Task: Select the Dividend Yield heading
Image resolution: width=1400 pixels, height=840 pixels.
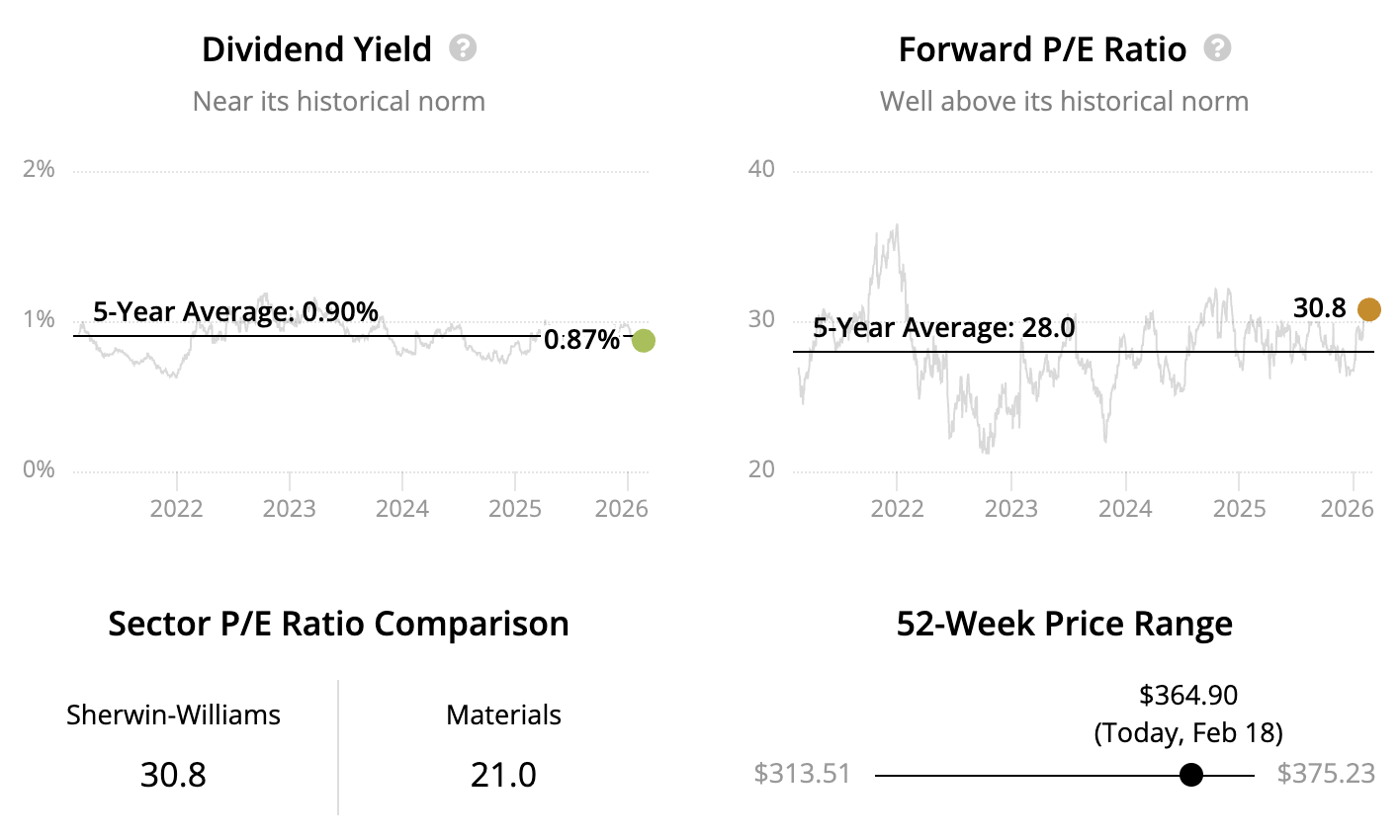Action: point(316,49)
